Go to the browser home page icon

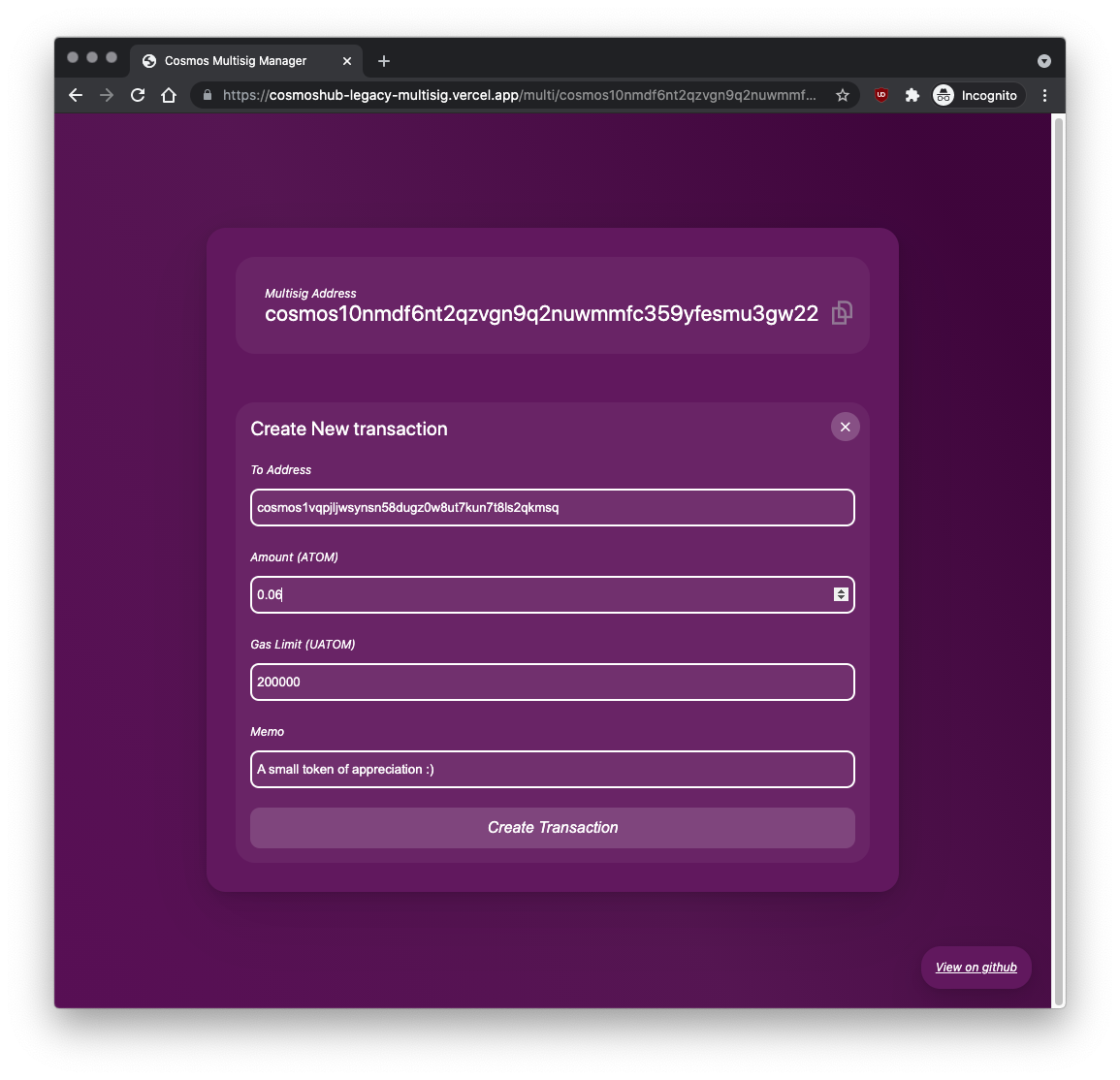tap(169, 95)
